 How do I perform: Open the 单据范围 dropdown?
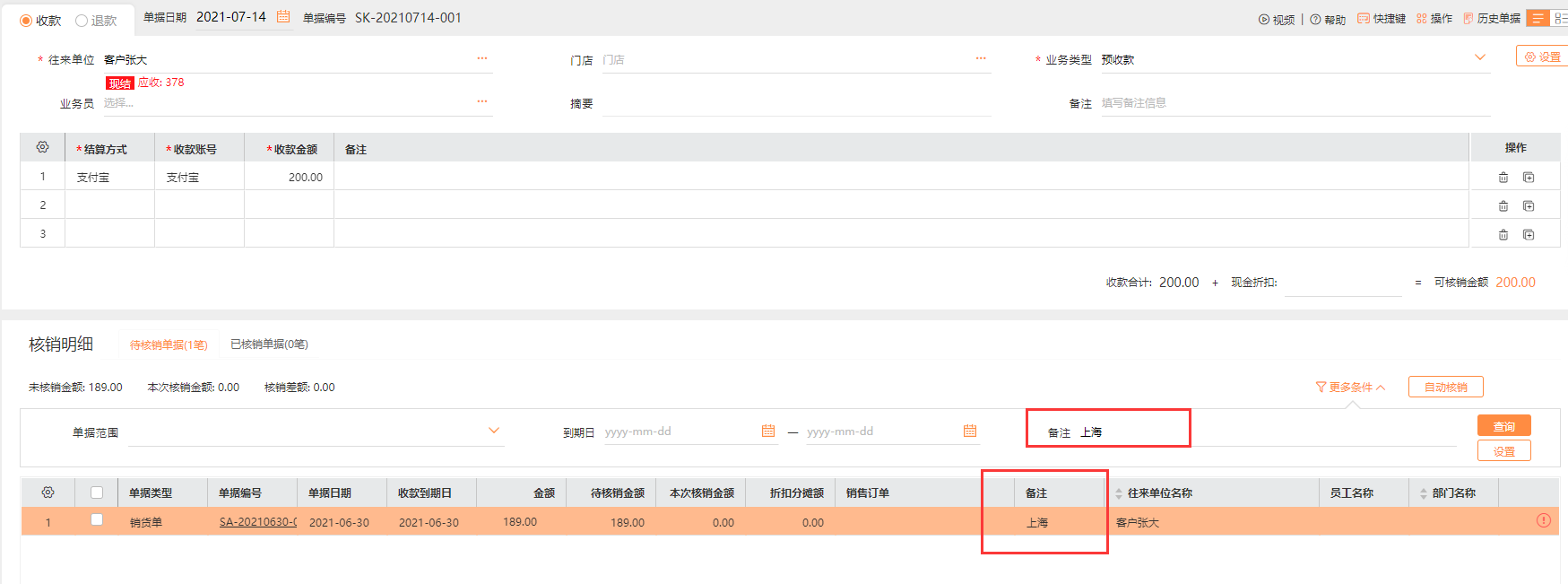(x=493, y=431)
